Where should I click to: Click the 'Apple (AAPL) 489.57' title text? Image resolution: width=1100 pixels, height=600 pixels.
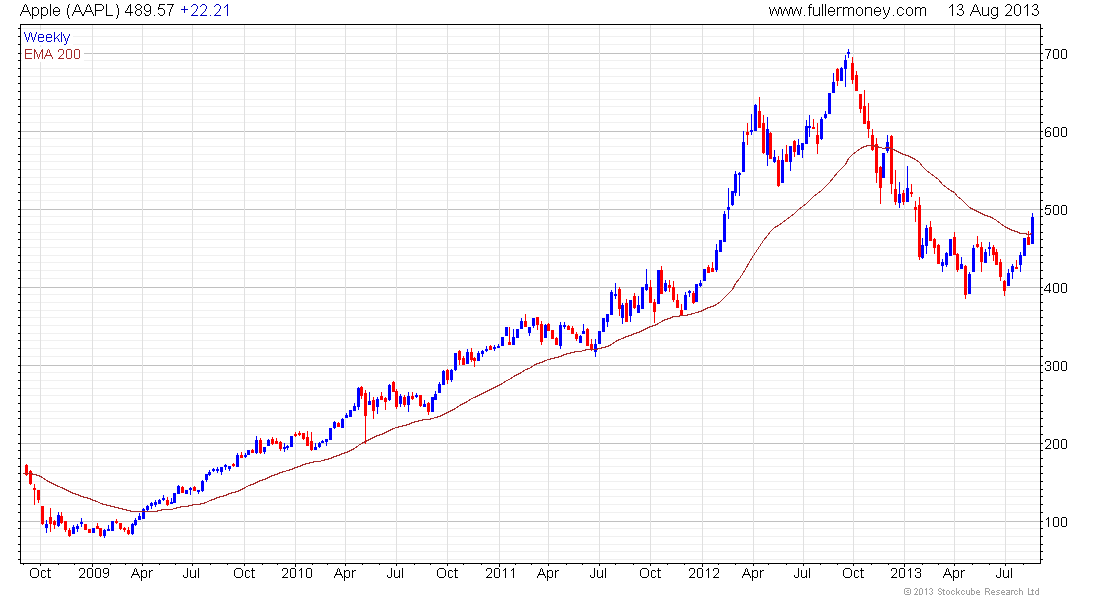(97, 11)
